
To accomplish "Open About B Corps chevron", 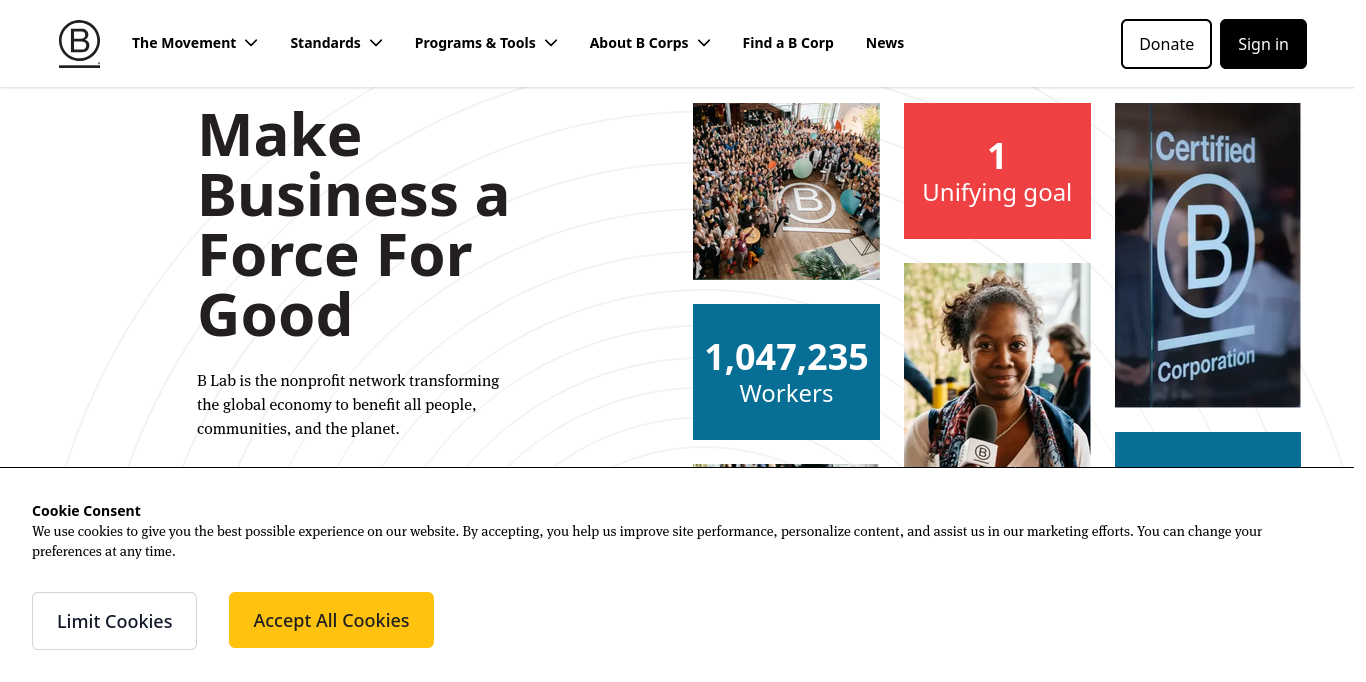I will coord(704,43).
